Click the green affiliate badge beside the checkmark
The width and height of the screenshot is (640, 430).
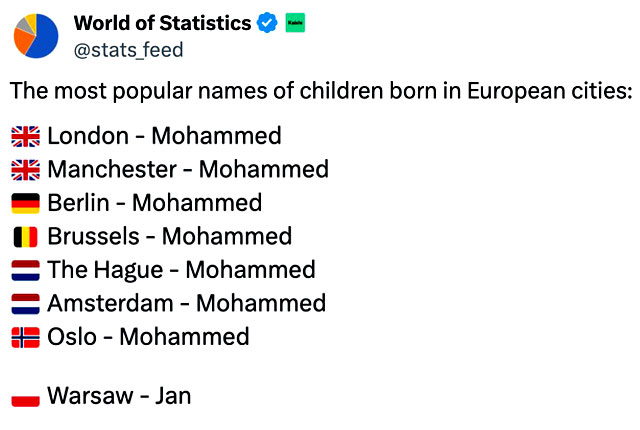(294, 23)
